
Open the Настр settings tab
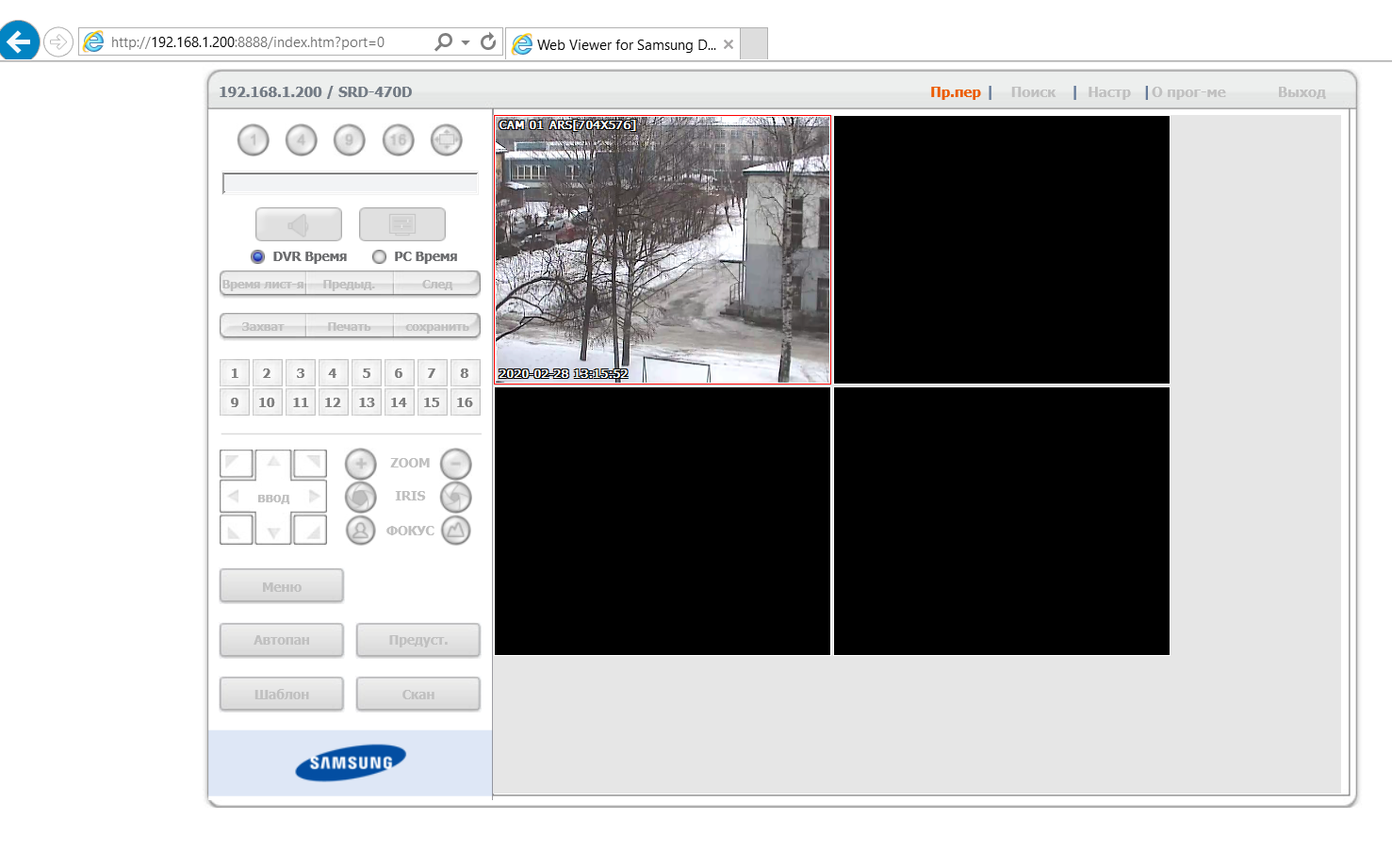pyautogui.click(x=1108, y=92)
